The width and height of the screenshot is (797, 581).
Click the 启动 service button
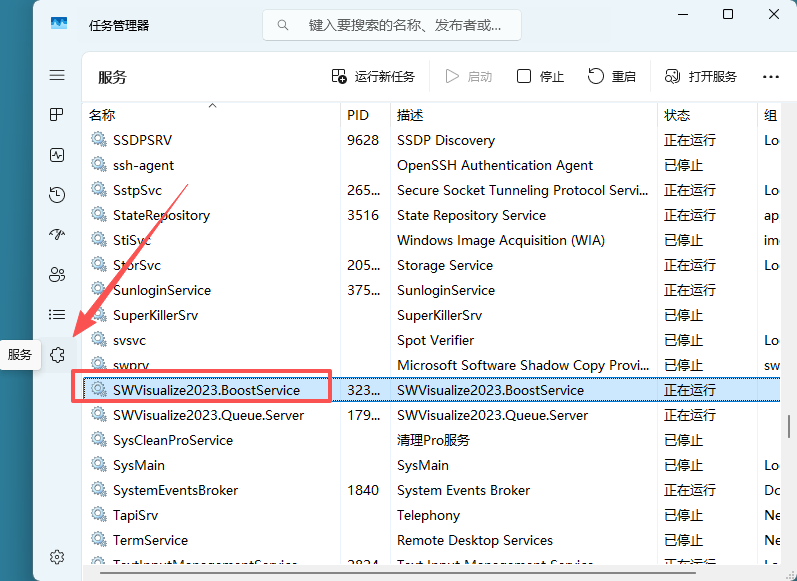coord(469,77)
